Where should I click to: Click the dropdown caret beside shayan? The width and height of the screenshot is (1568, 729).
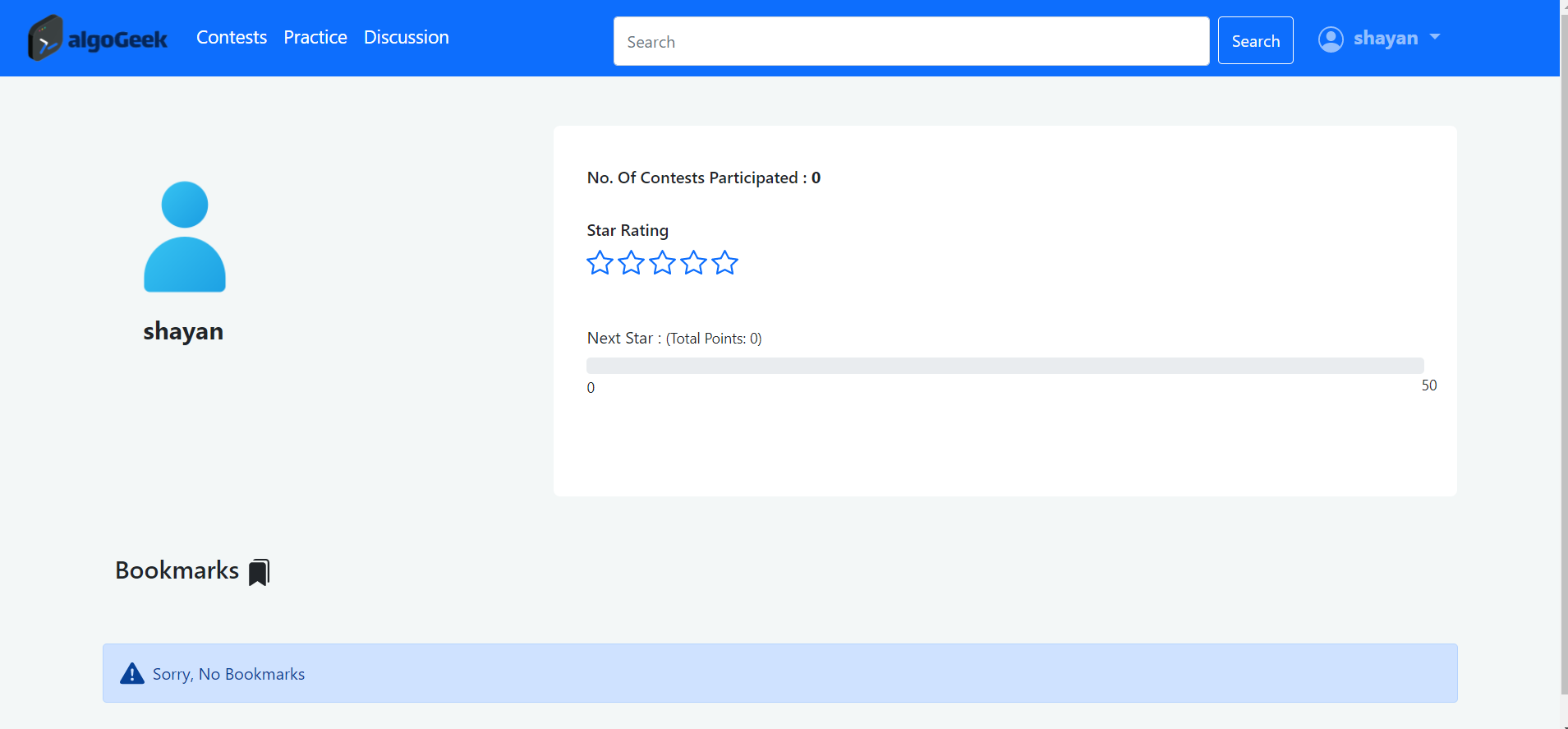1435,37
